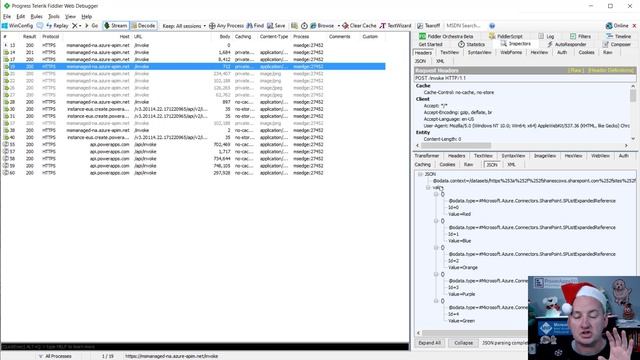640x360 pixels.
Task: Open the Remove (X) sessions dropdown
Action: (x=76, y=25)
